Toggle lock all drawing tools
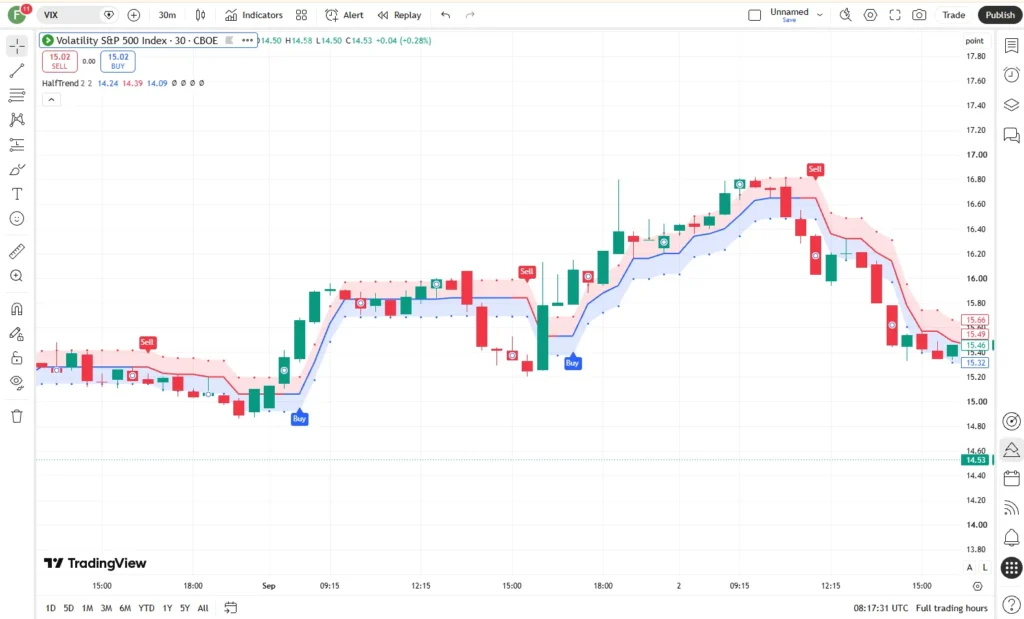This screenshot has height=619, width=1024. pyautogui.click(x=17, y=358)
